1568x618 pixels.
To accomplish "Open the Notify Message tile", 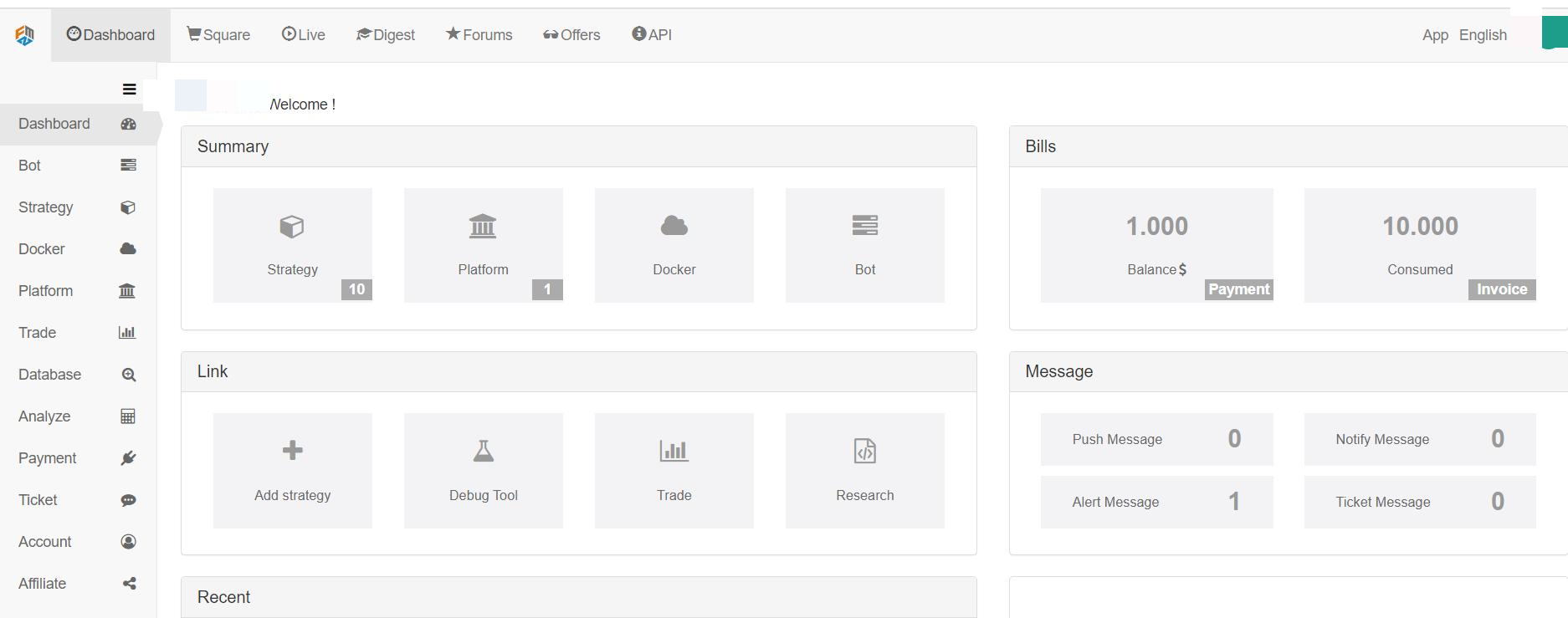I will point(1420,439).
